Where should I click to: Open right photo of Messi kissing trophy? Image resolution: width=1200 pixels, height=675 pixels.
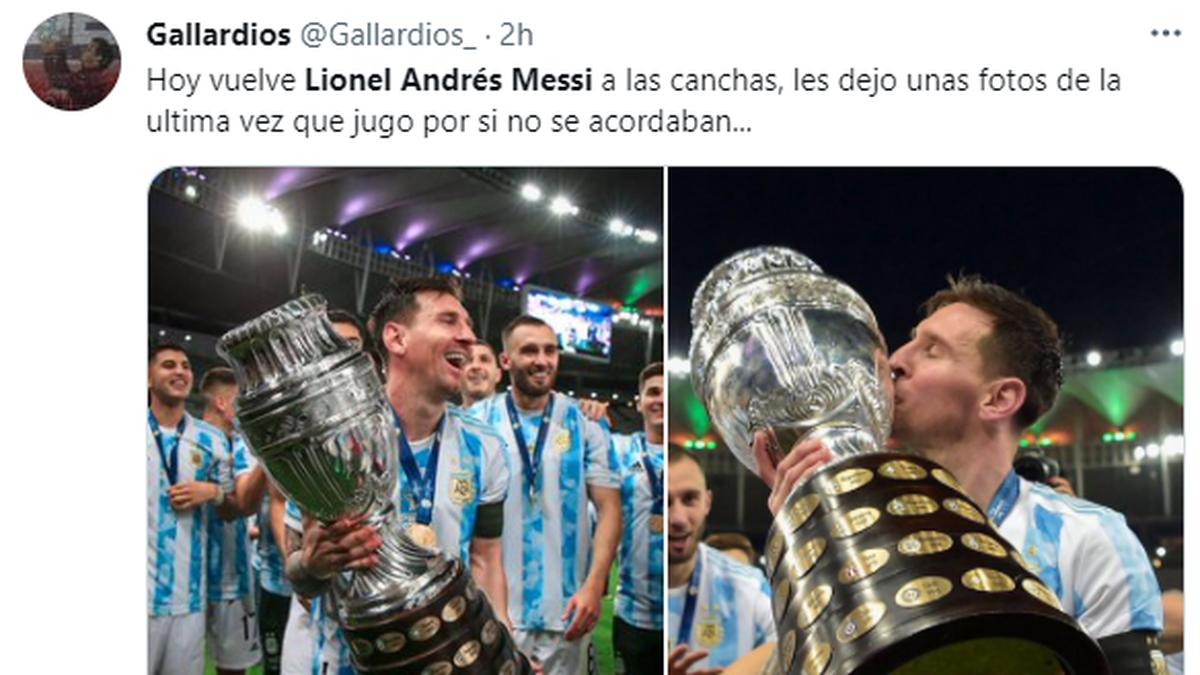pyautogui.click(x=926, y=421)
